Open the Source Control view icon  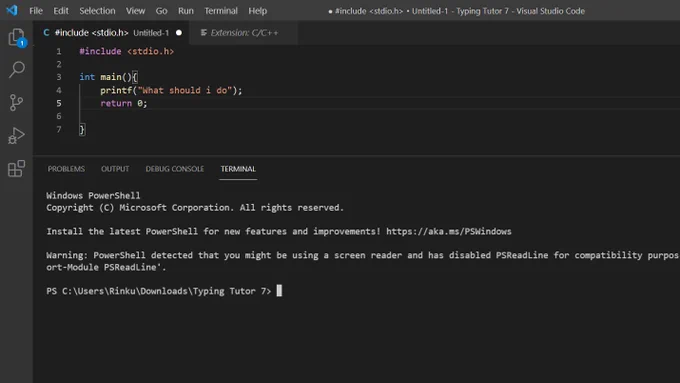pyautogui.click(x=16, y=102)
